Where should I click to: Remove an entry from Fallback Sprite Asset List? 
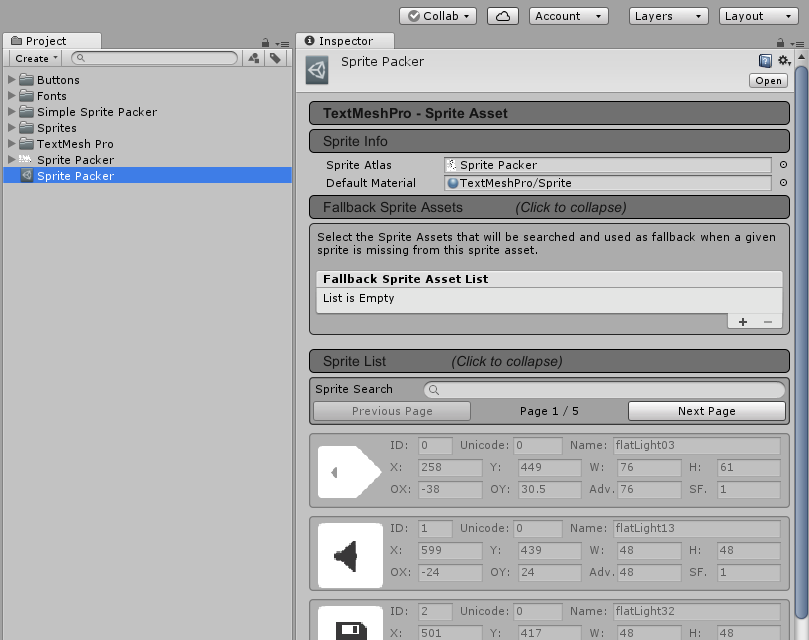(768, 322)
